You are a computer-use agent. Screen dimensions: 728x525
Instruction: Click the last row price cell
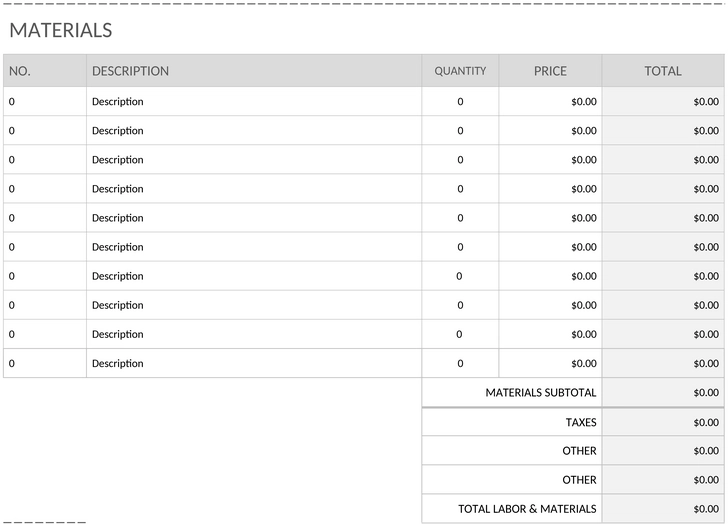click(551, 363)
